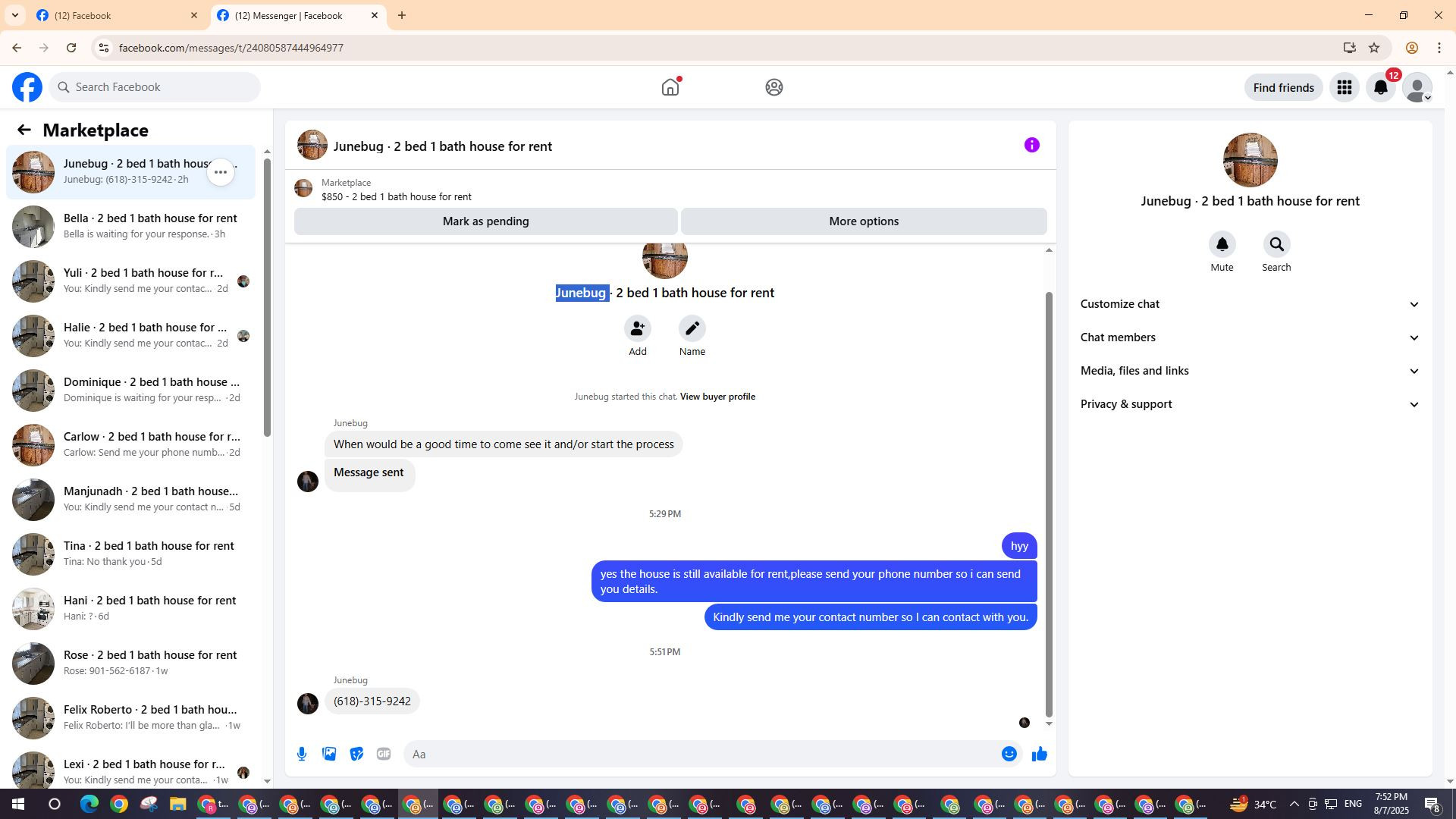
Task: Open Dominique conversation in list
Action: coord(130,390)
